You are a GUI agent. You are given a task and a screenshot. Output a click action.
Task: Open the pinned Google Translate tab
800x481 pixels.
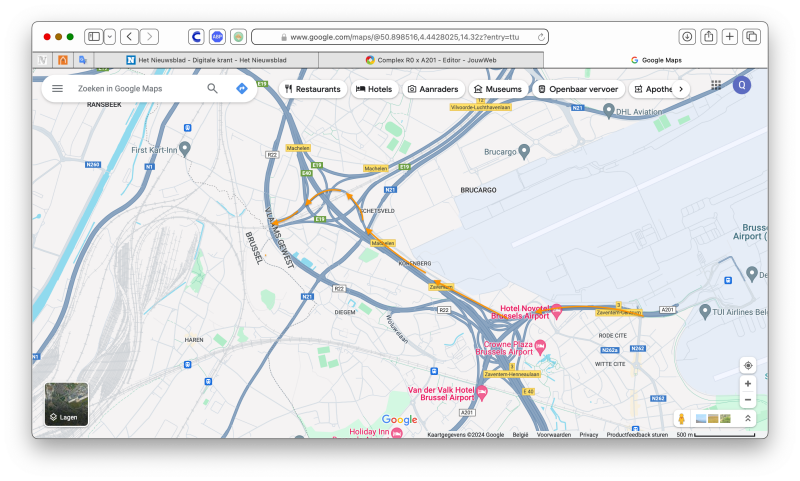(x=83, y=60)
